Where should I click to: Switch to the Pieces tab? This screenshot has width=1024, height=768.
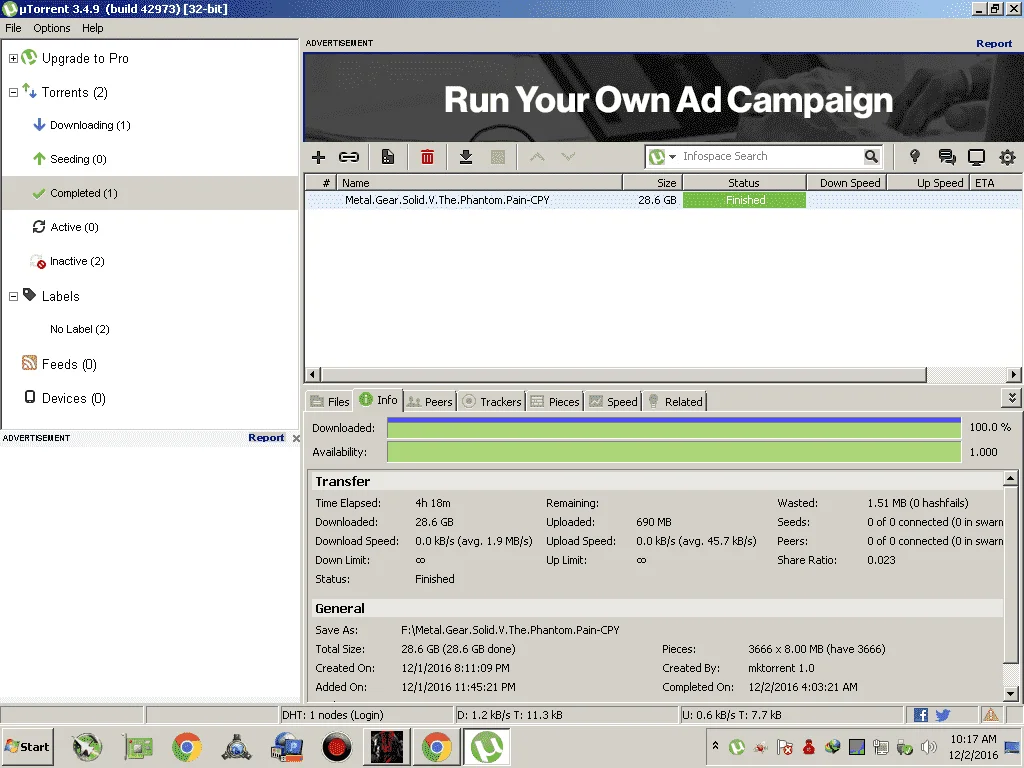(555, 402)
